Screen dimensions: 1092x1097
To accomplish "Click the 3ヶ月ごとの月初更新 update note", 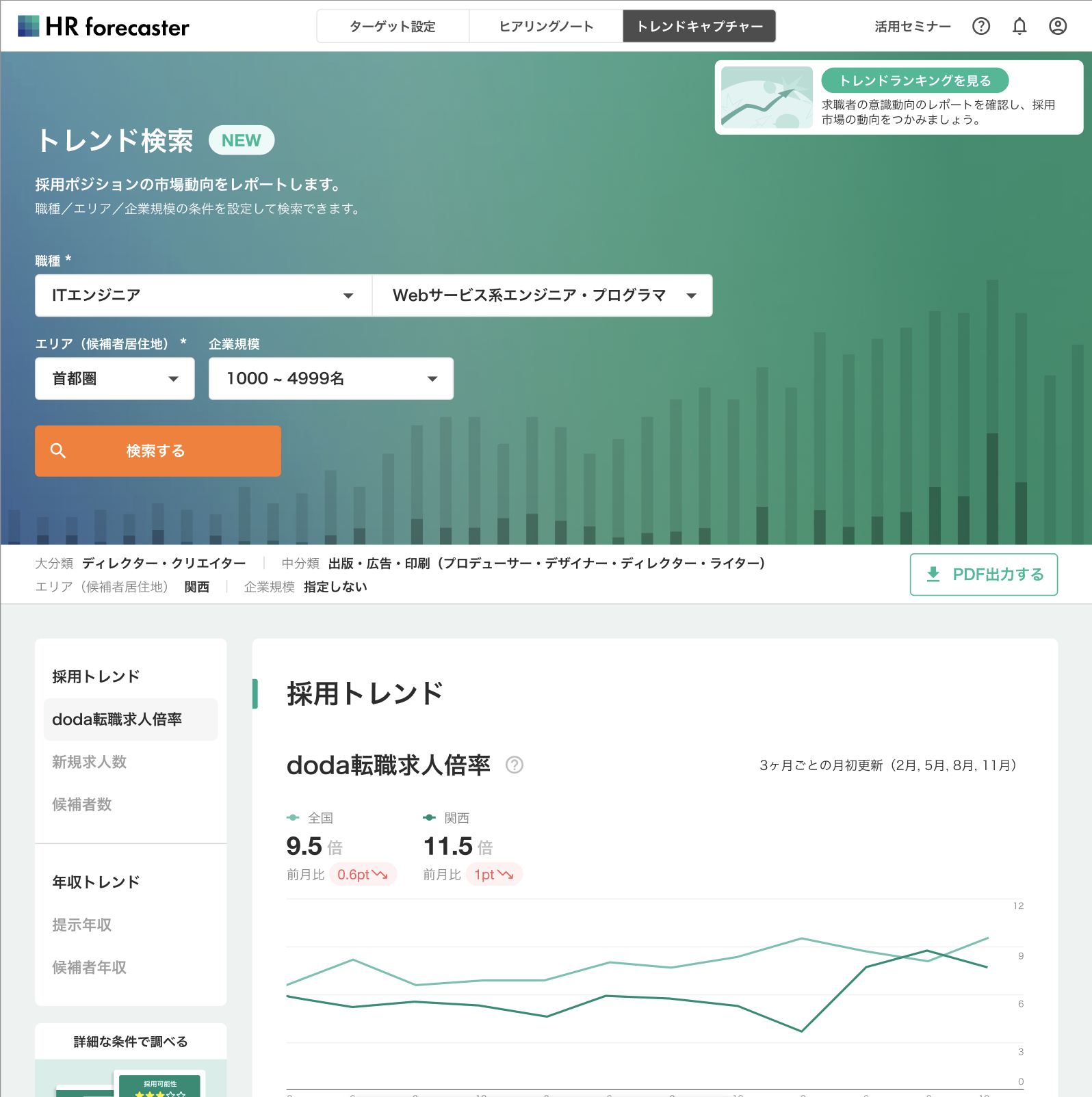I will point(889,765).
